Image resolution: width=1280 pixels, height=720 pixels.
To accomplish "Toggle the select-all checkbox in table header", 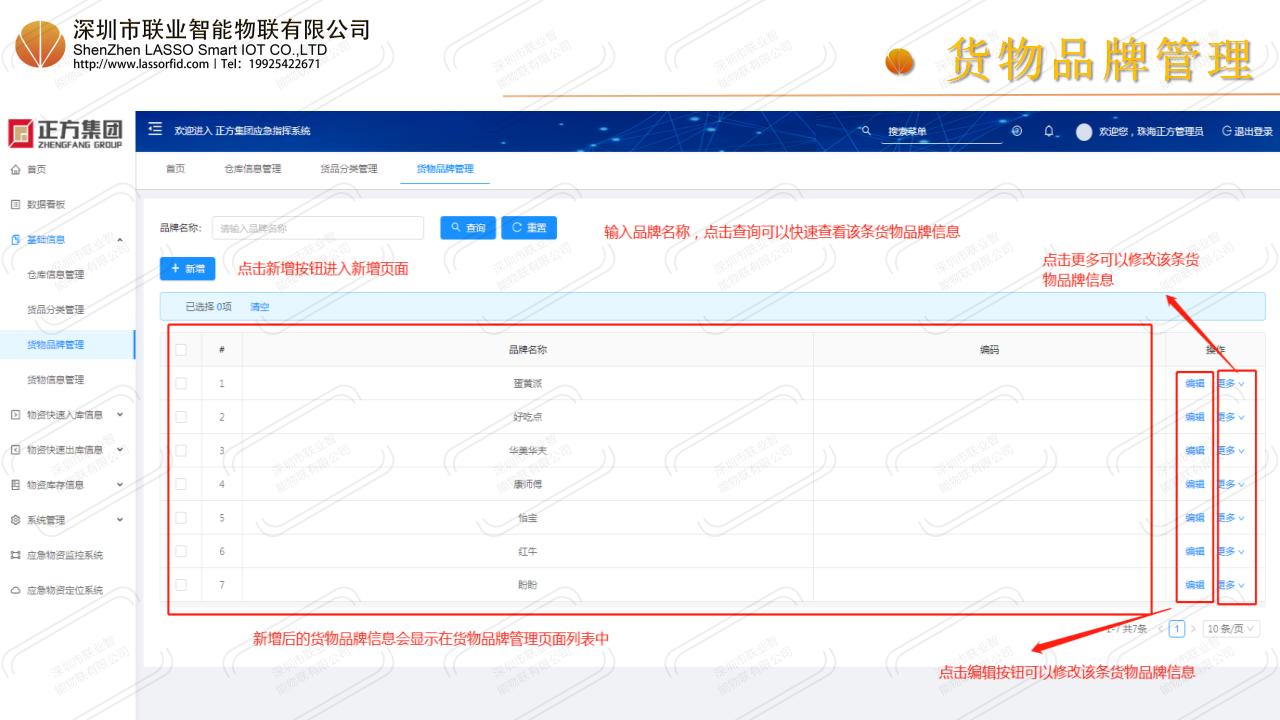I will [x=181, y=350].
